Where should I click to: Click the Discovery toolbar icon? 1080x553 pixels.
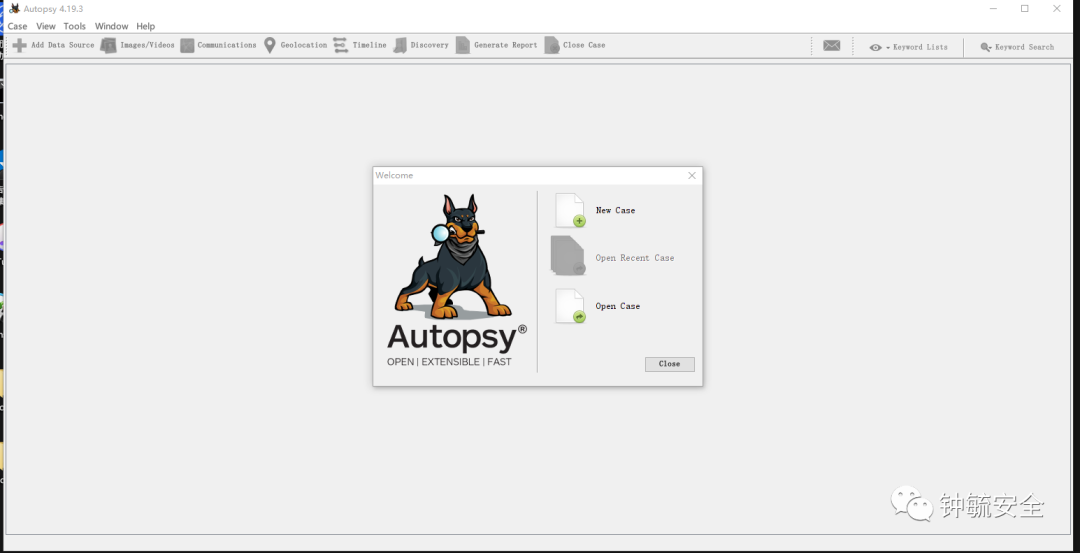399,45
